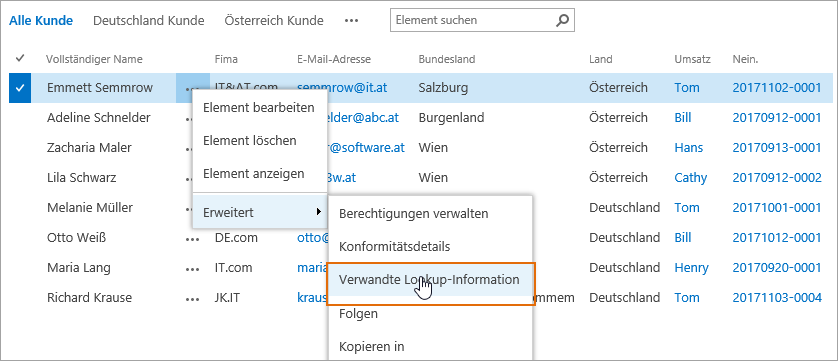
Task: Click the Burgenland cell
Action: coord(451,118)
